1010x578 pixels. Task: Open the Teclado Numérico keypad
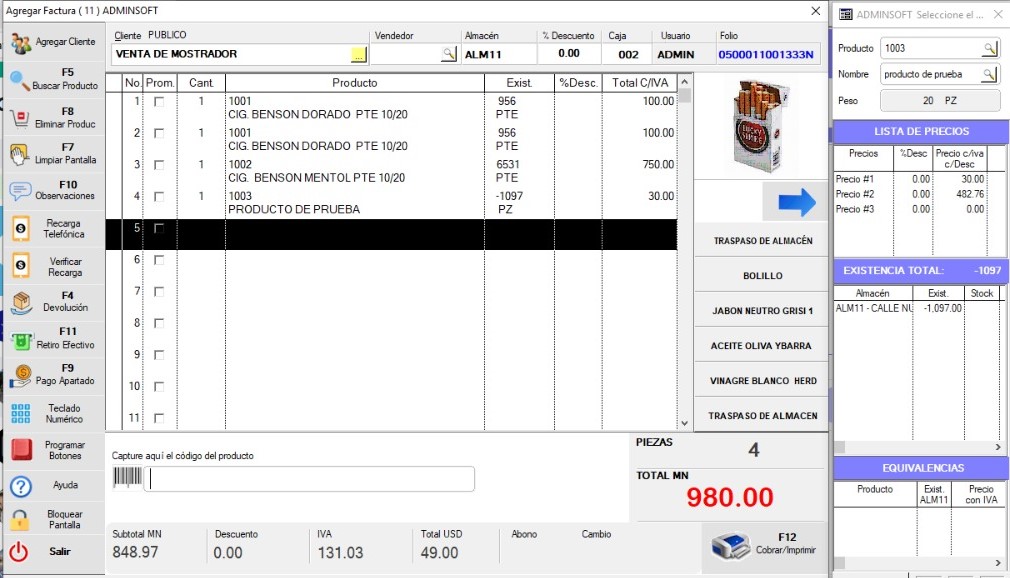21,414
